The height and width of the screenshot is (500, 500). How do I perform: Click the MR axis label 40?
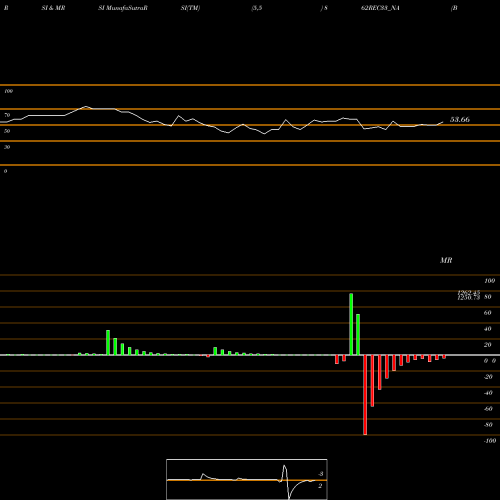click(x=488, y=329)
